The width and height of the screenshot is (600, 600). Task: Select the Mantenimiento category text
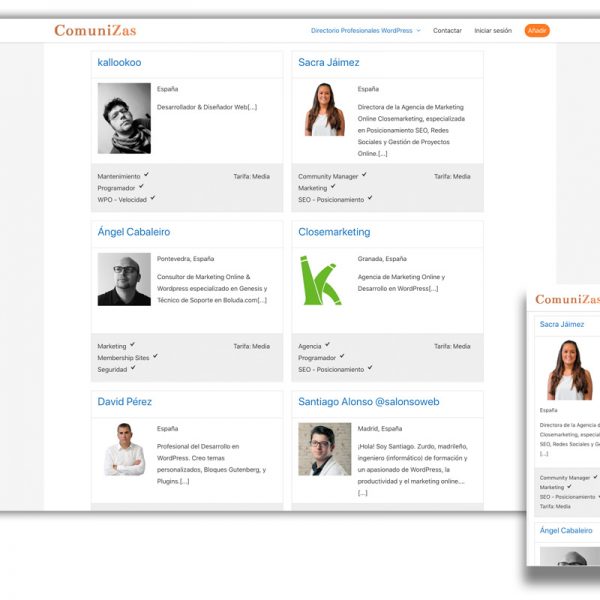pyautogui.click(x=119, y=176)
